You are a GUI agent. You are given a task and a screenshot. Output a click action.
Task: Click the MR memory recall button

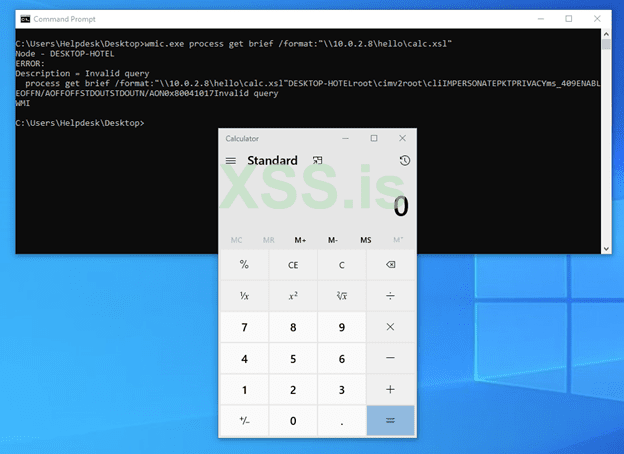(x=269, y=240)
